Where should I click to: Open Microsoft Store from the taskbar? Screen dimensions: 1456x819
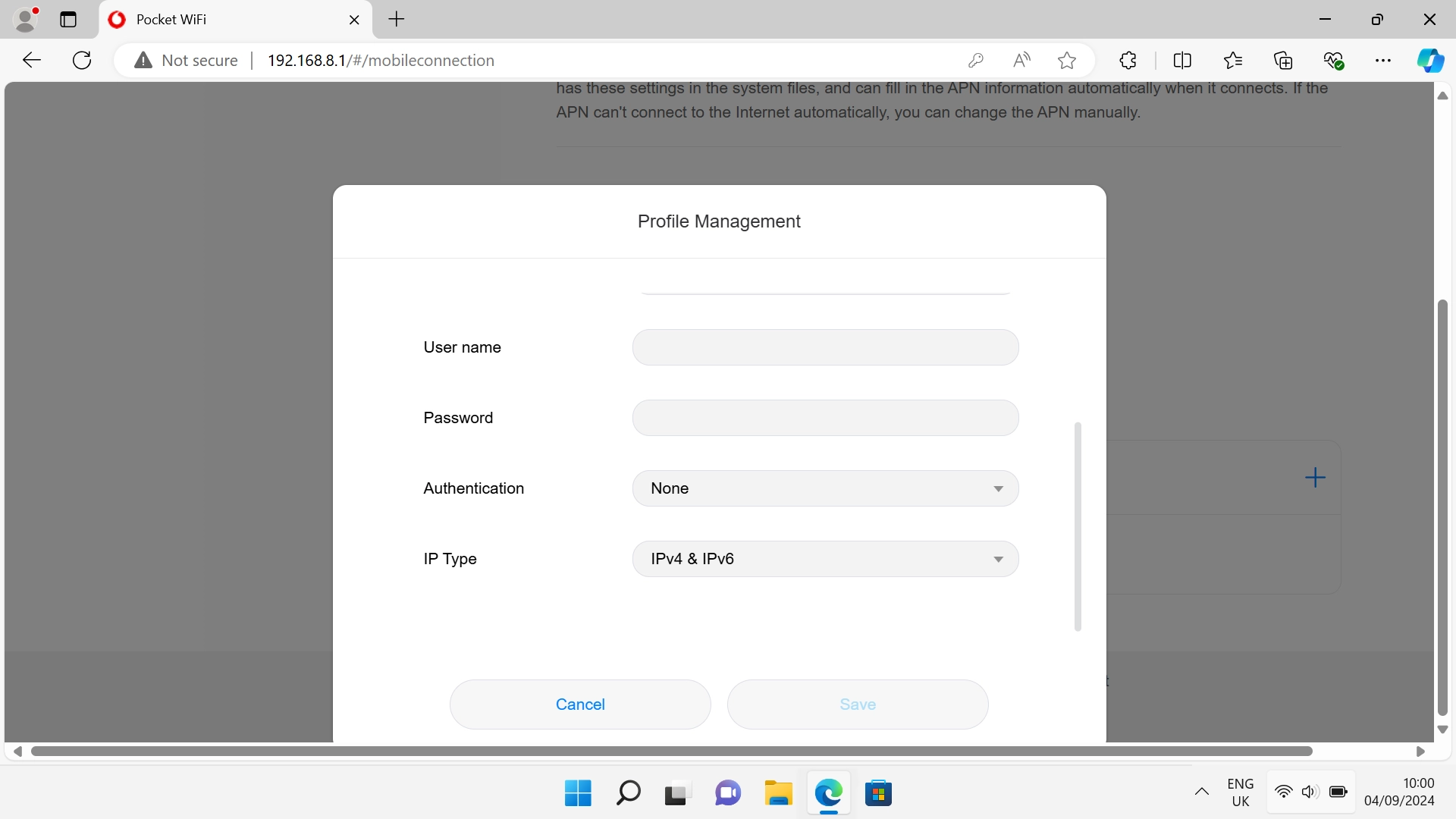(879, 793)
